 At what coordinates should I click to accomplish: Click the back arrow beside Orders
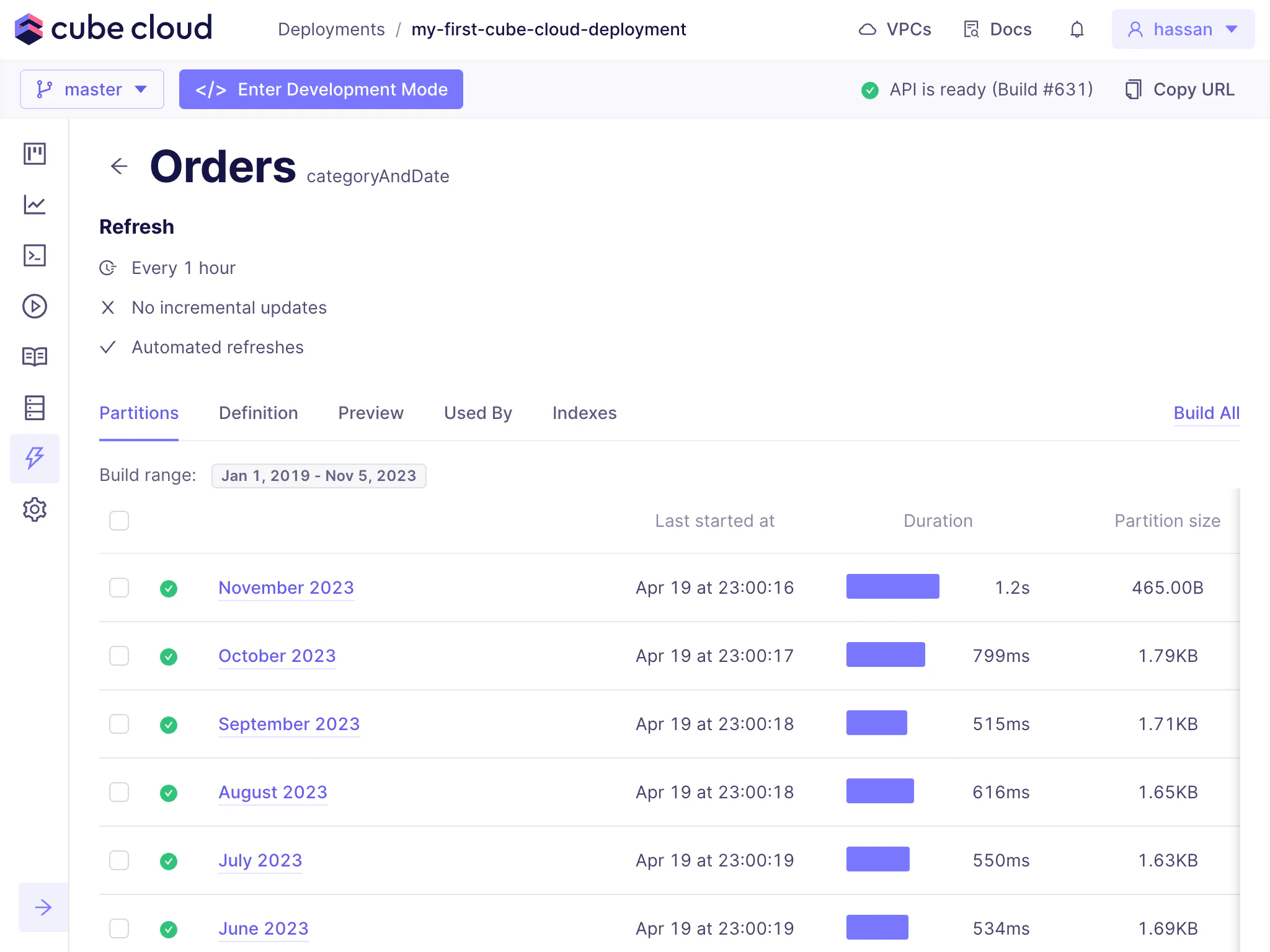(x=119, y=166)
